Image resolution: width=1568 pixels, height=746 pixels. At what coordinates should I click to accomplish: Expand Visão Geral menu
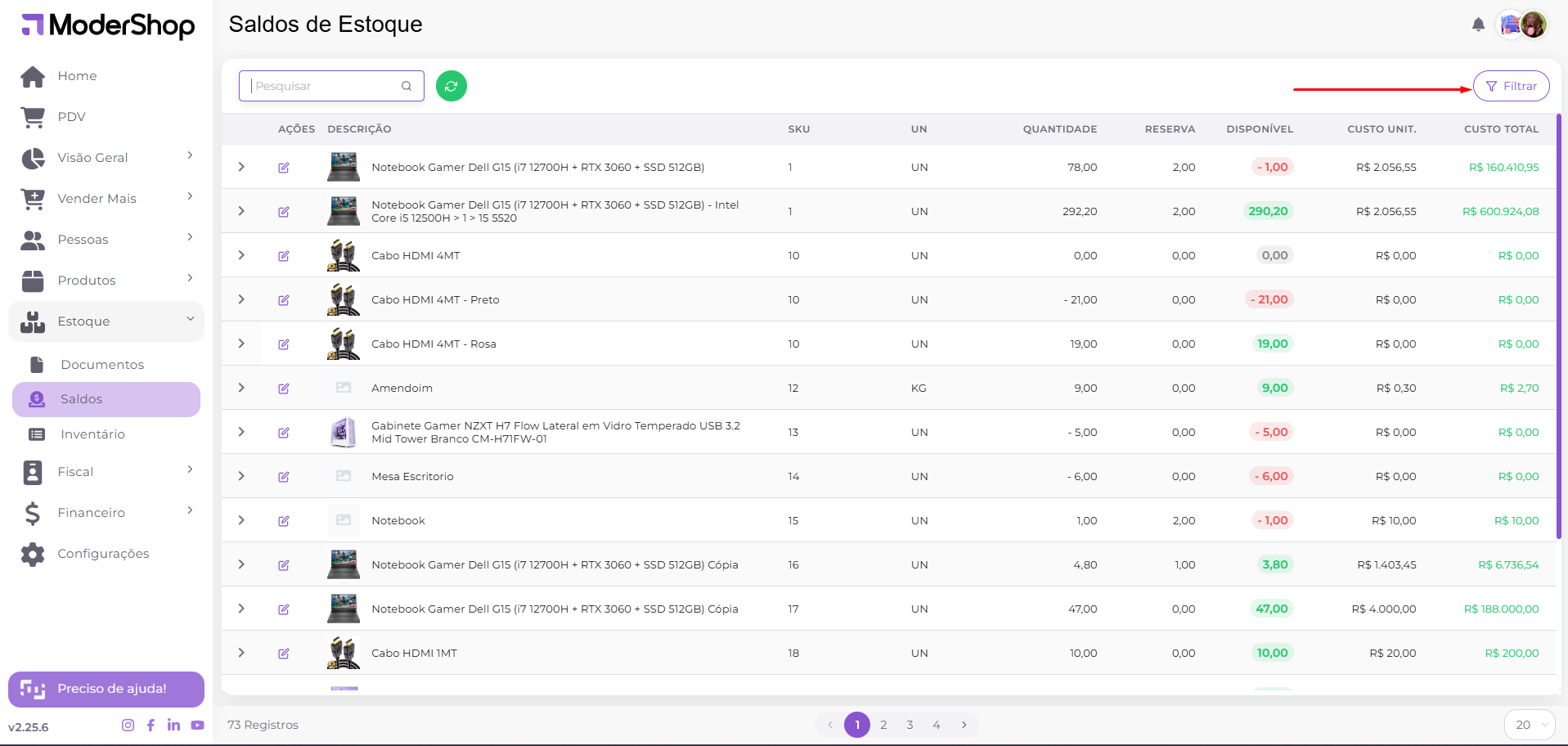tap(106, 158)
